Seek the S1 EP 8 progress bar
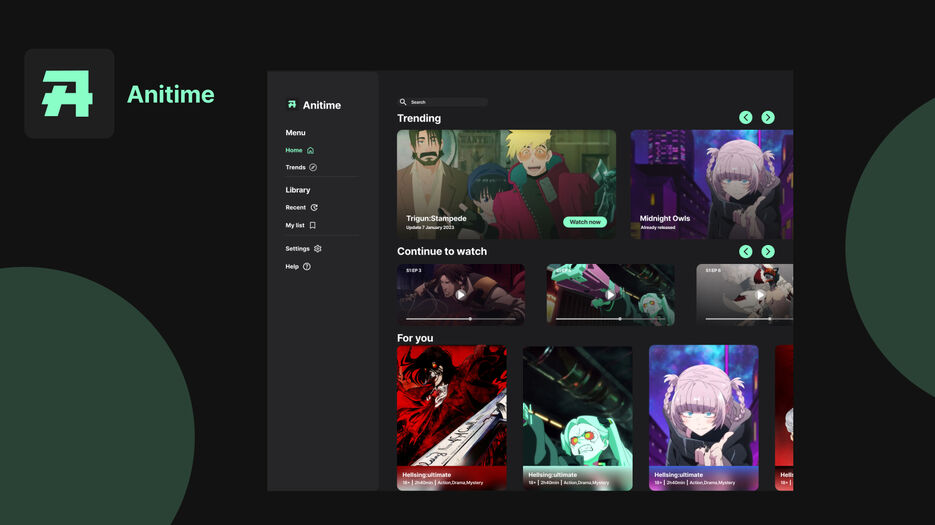This screenshot has height=525, width=935. pos(750,319)
